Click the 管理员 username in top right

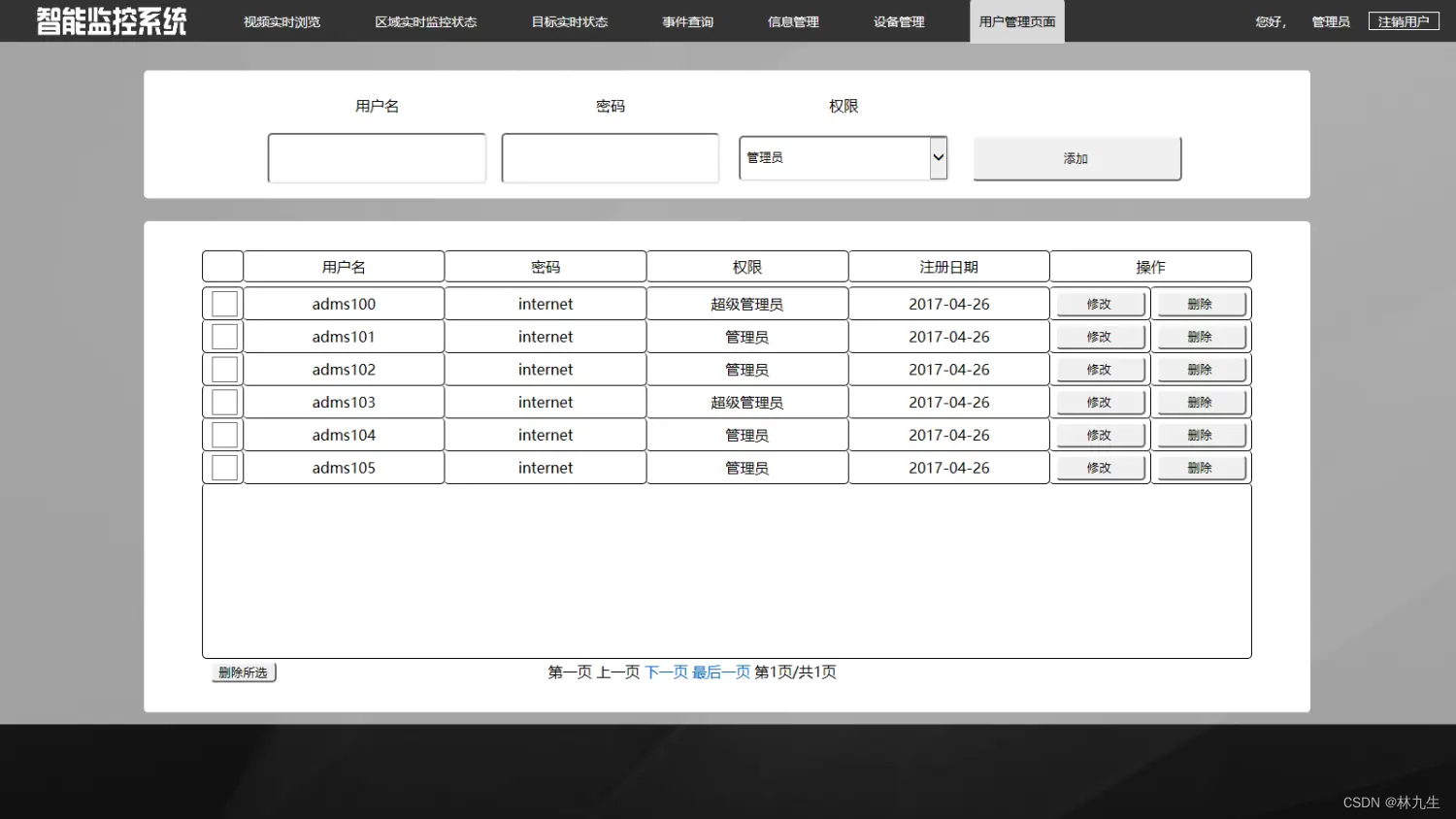pos(1331,21)
